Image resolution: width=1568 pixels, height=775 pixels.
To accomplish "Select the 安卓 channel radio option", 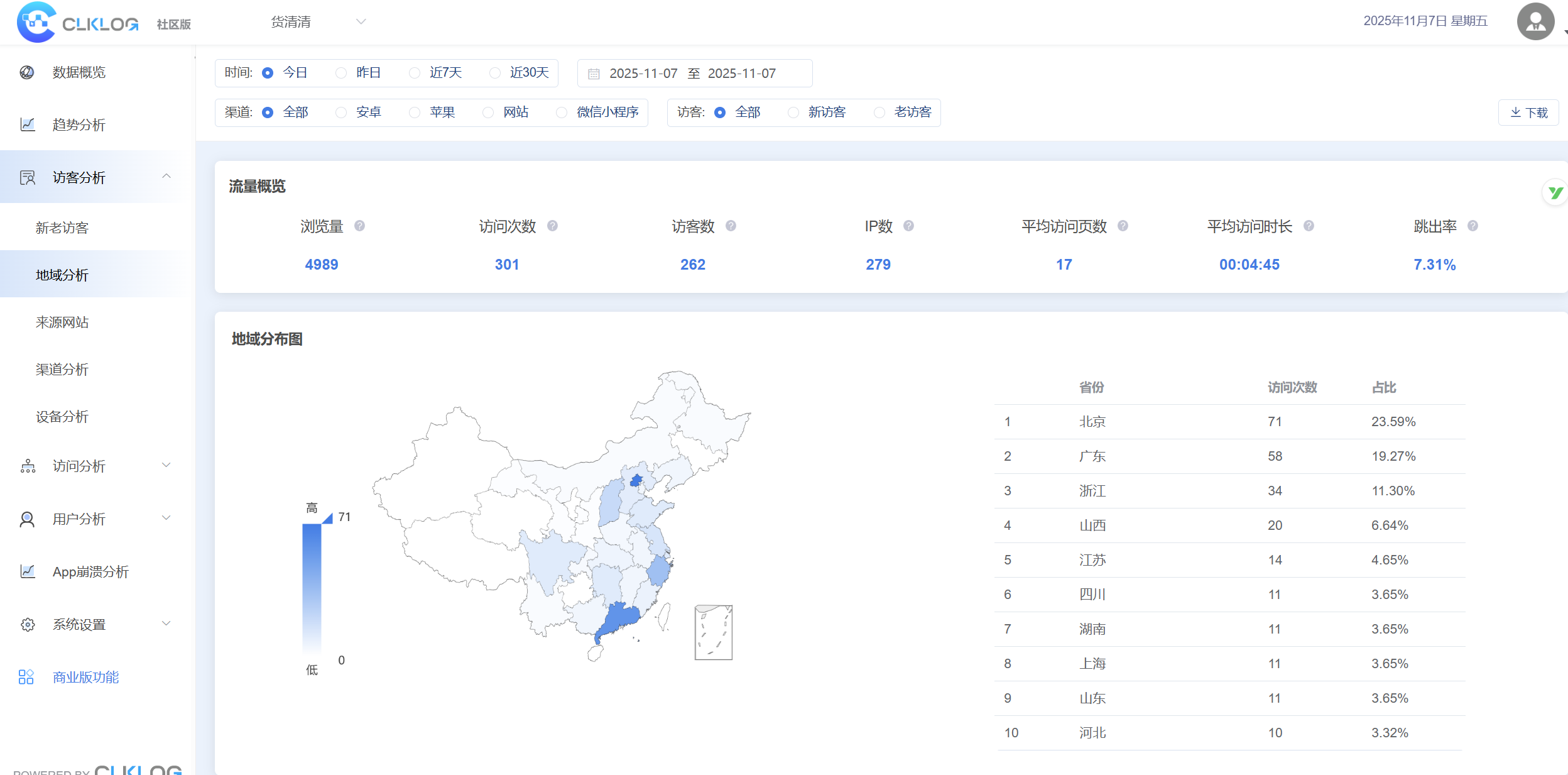I will pyautogui.click(x=341, y=113).
